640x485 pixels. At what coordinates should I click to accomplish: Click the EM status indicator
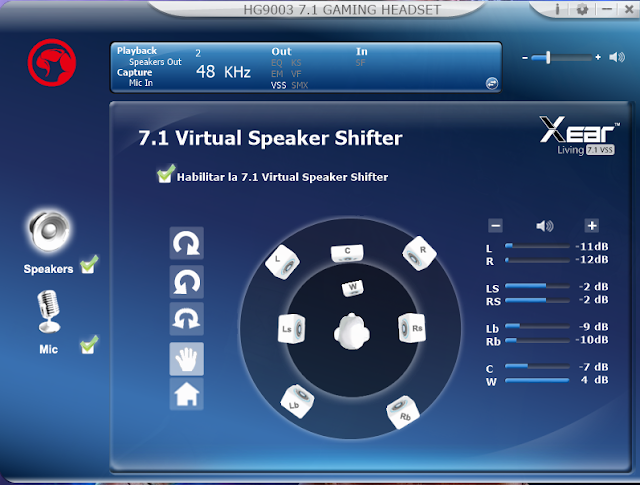tap(277, 74)
